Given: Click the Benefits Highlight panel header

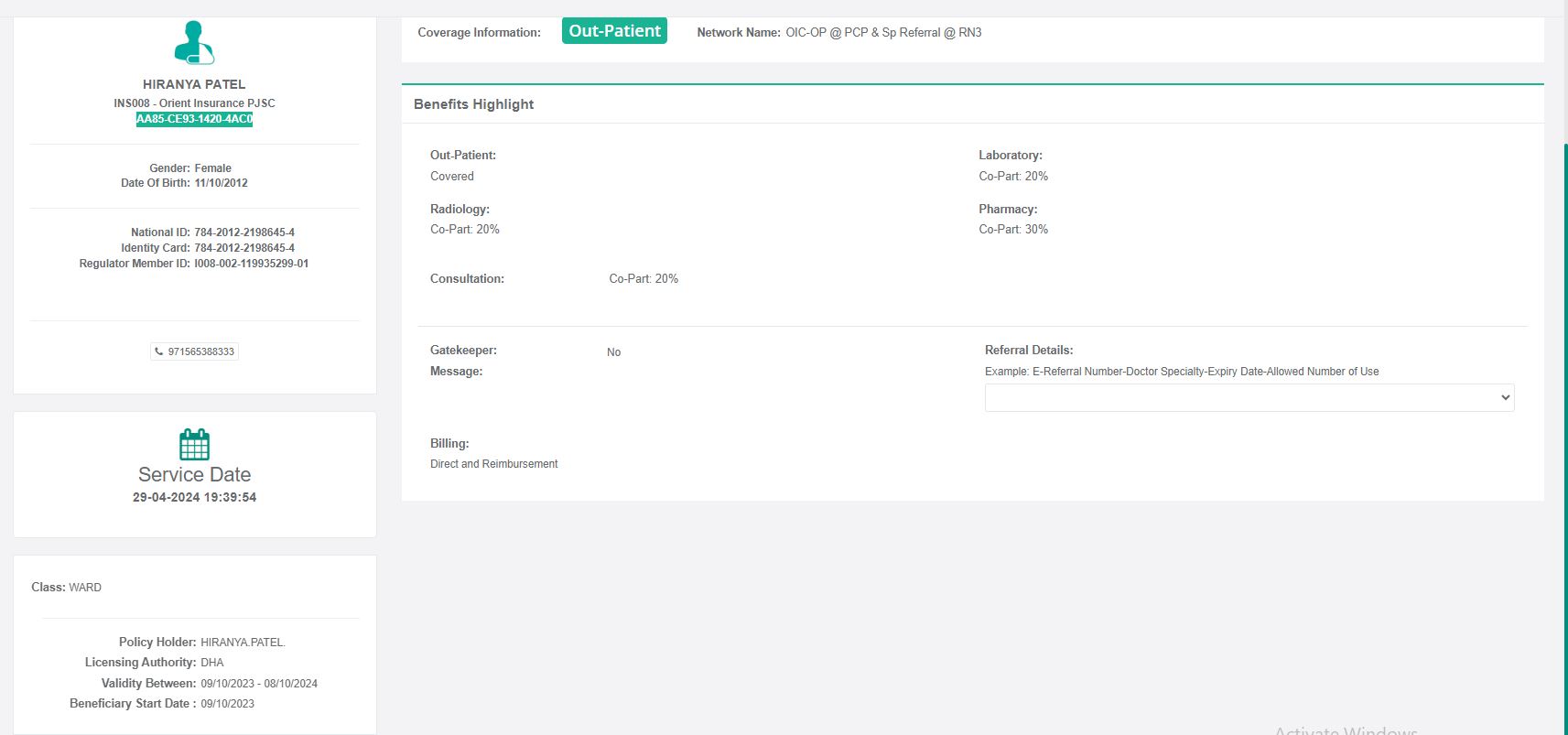Looking at the screenshot, I should (x=474, y=104).
